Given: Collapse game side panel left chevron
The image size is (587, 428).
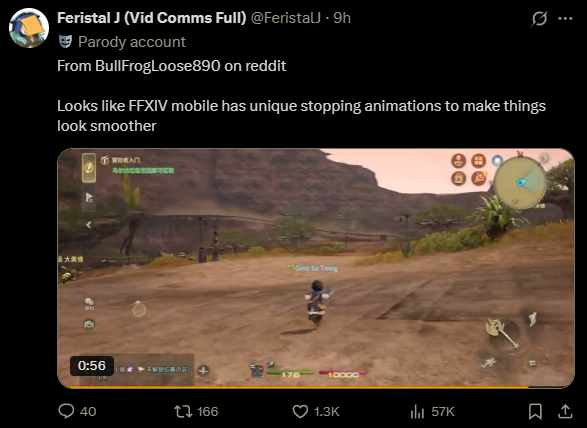Looking at the screenshot, I should [89, 225].
